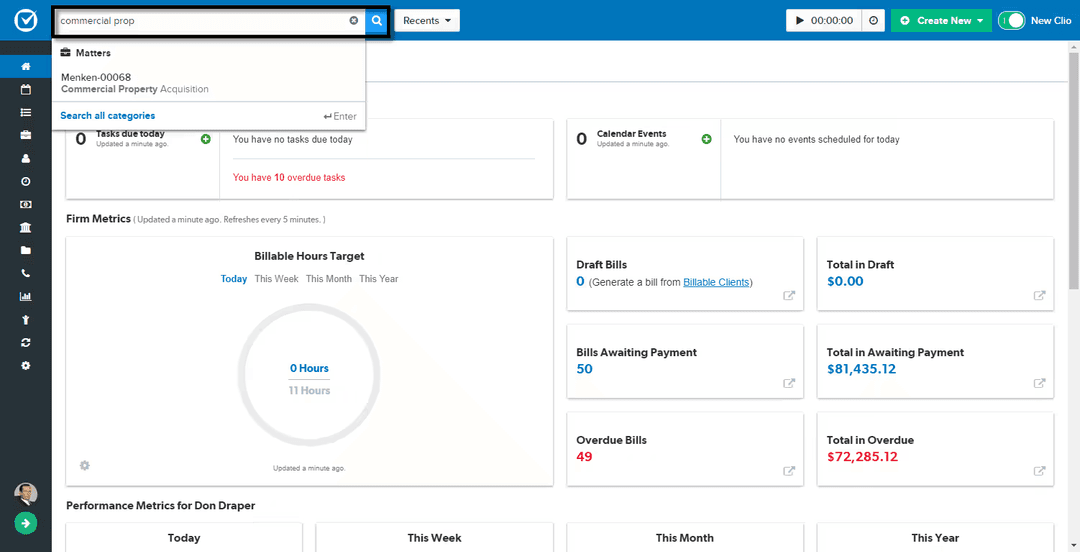This screenshot has height=552, width=1080.
Task: Open the sync arrows sidebar icon
Action: click(x=25, y=343)
